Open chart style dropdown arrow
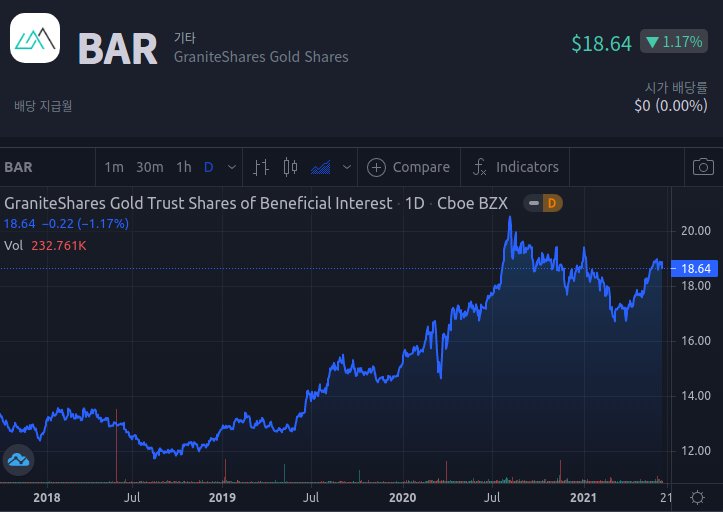Image resolution: width=723 pixels, height=512 pixels. coord(347,167)
